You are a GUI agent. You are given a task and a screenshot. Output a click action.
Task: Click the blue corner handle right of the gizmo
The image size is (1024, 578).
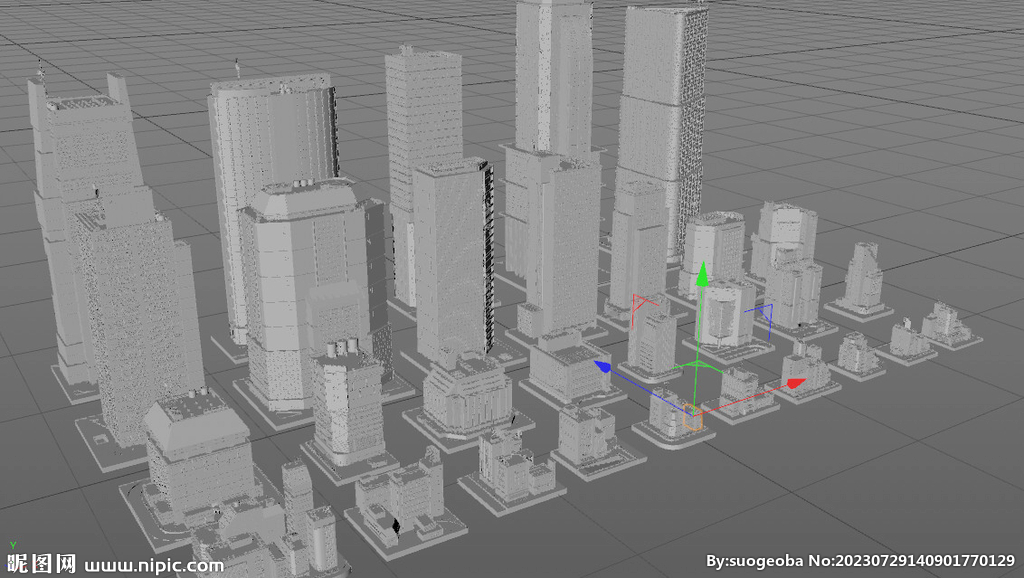click(766, 311)
